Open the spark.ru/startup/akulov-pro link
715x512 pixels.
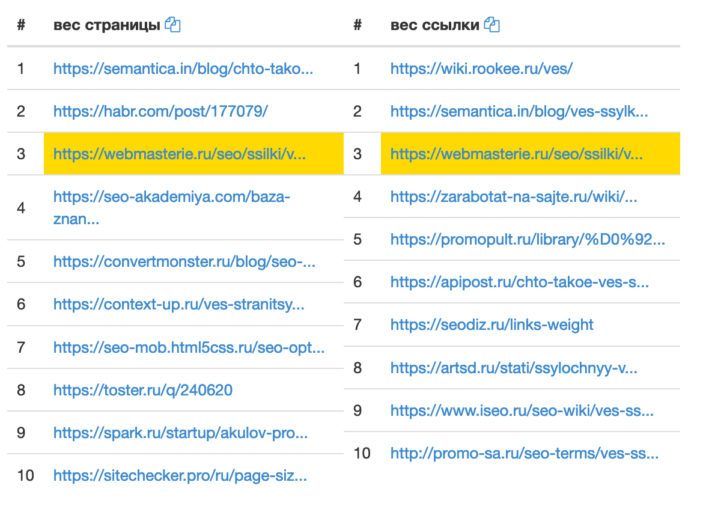[x=180, y=433]
